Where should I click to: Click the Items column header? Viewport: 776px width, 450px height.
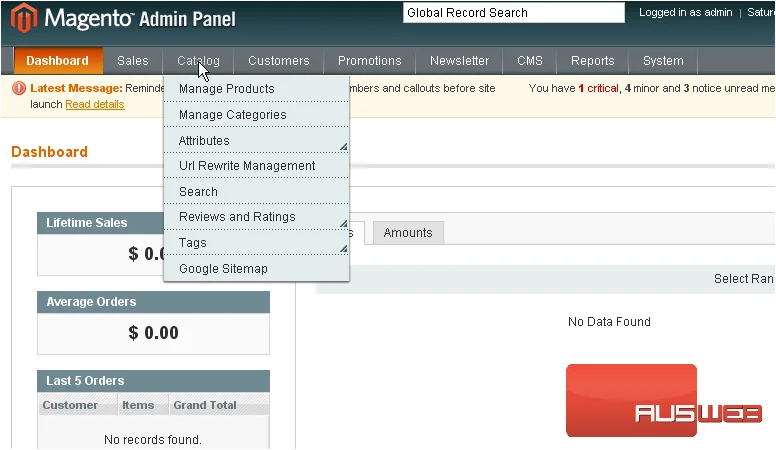[143, 405]
